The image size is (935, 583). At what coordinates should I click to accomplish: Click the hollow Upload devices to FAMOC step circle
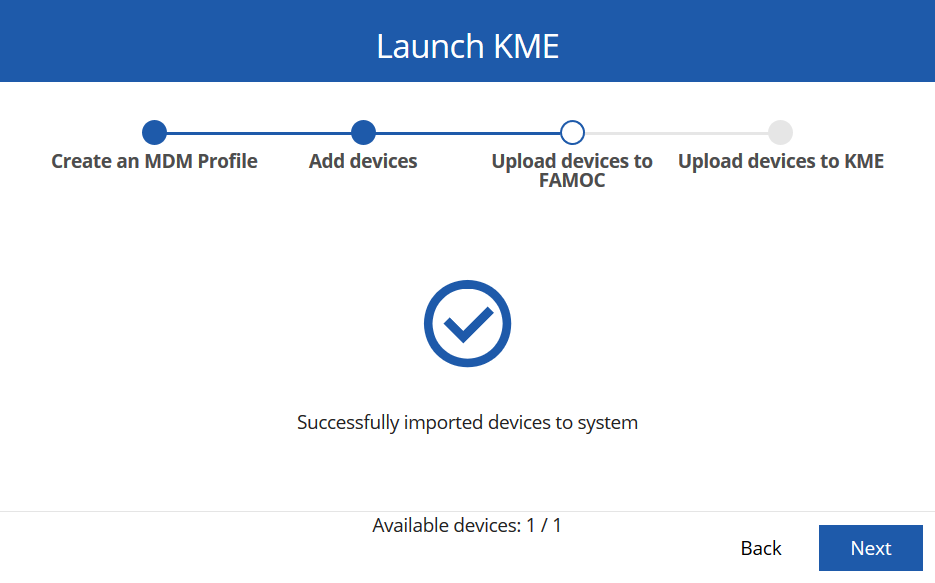tap(571, 132)
